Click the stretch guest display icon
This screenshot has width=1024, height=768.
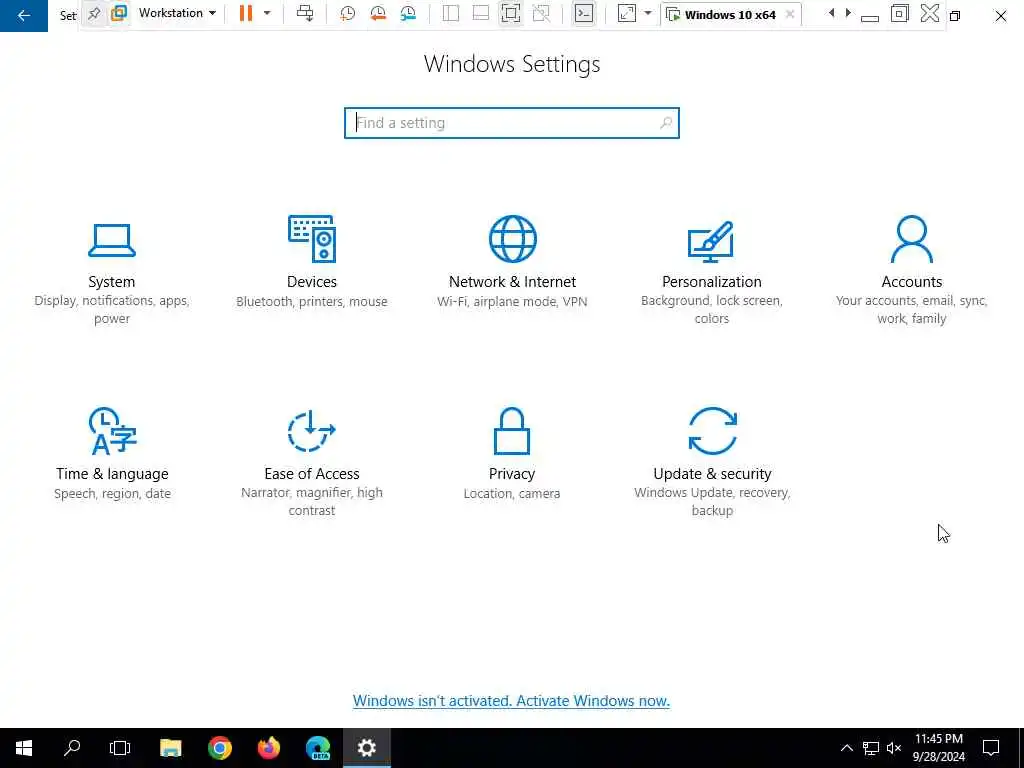pos(627,13)
